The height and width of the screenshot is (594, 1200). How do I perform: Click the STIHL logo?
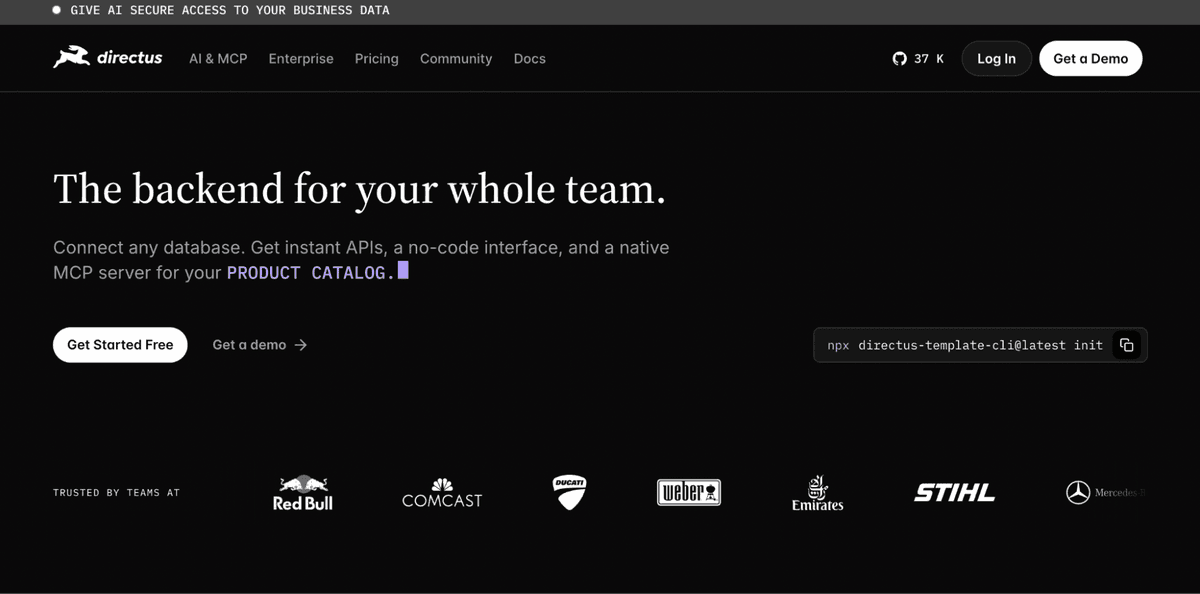955,493
